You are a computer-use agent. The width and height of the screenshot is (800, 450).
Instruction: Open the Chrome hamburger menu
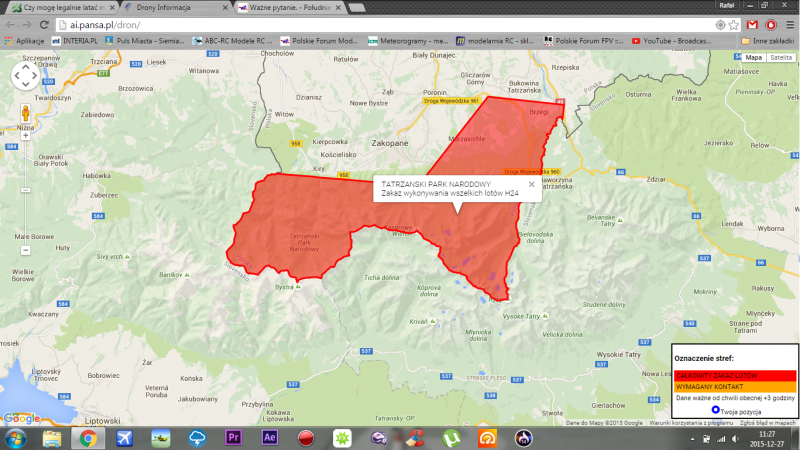pos(789,23)
